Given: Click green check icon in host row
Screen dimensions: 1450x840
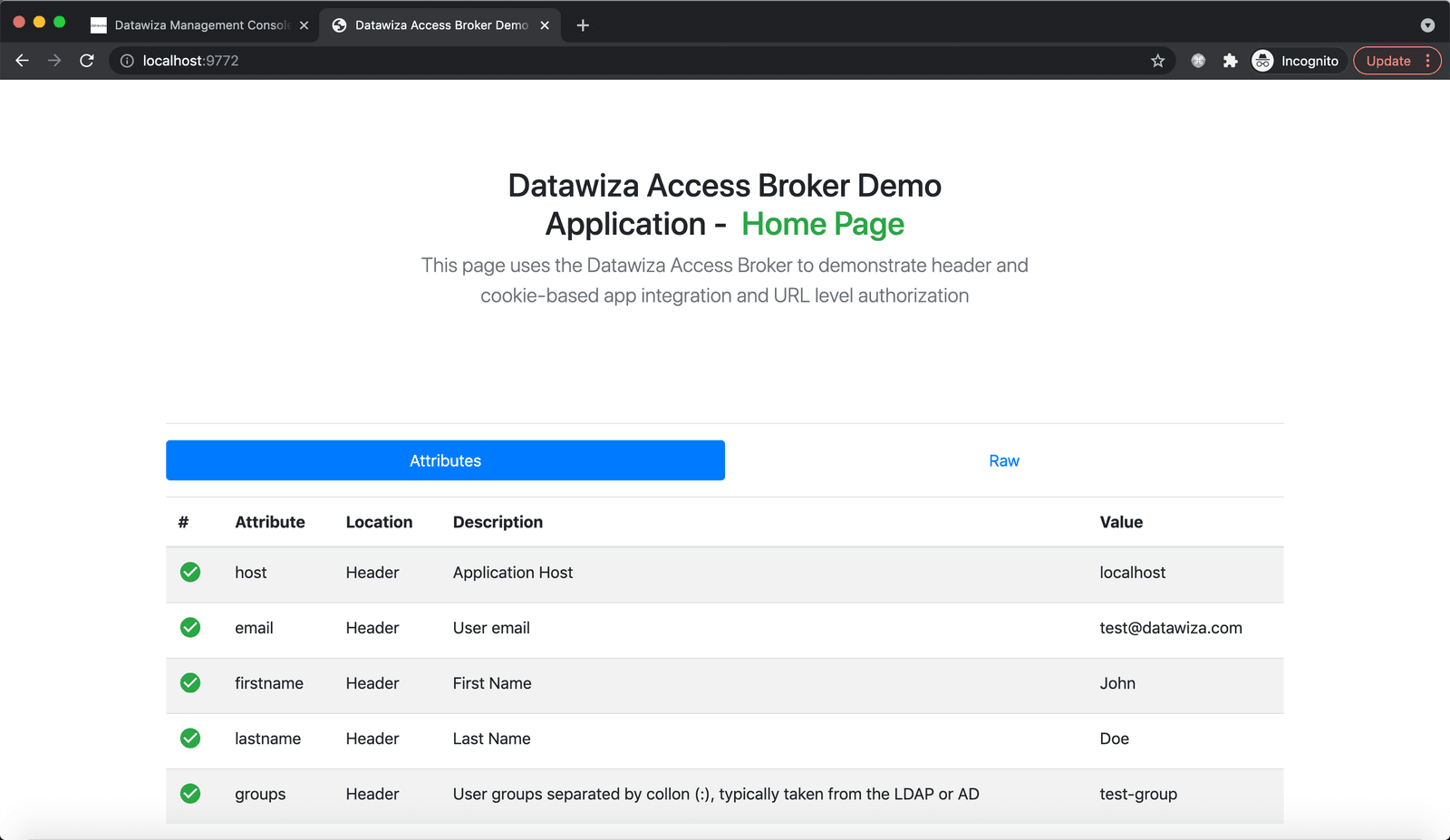Looking at the screenshot, I should pyautogui.click(x=190, y=572).
